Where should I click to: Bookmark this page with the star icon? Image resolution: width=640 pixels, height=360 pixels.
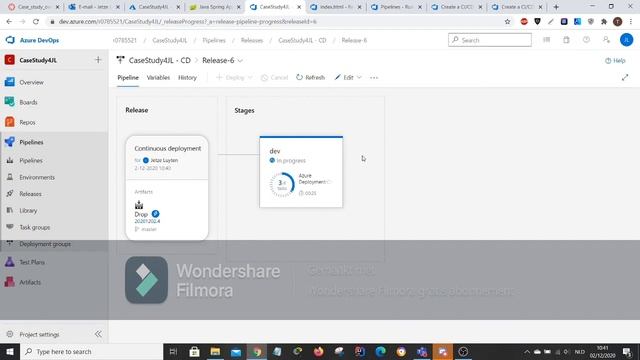click(507, 22)
